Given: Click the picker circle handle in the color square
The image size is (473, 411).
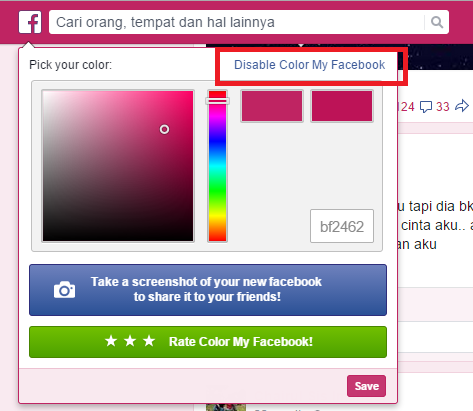Looking at the screenshot, I should [x=164, y=129].
